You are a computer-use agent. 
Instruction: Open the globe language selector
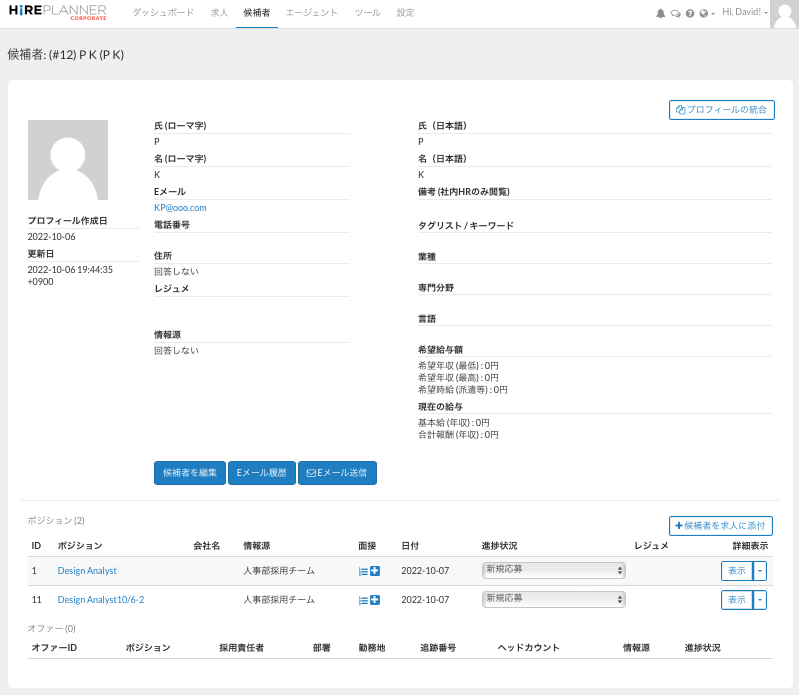pyautogui.click(x=705, y=13)
